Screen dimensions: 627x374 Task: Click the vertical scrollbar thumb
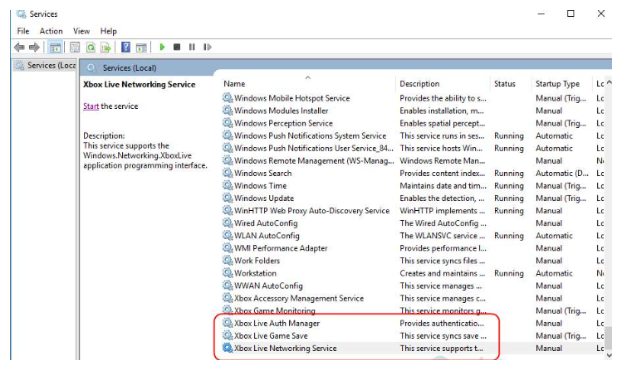tap(609, 338)
